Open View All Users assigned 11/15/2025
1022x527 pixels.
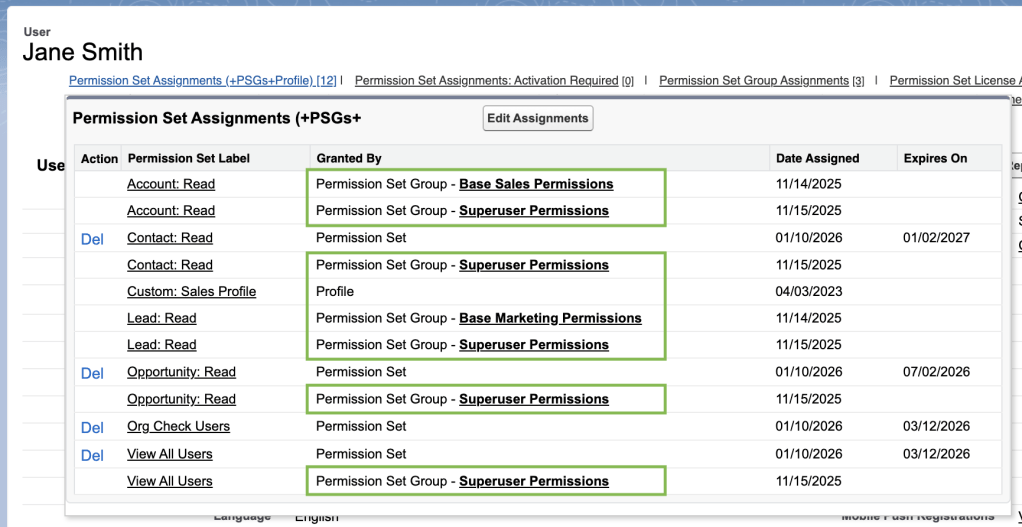(x=170, y=481)
